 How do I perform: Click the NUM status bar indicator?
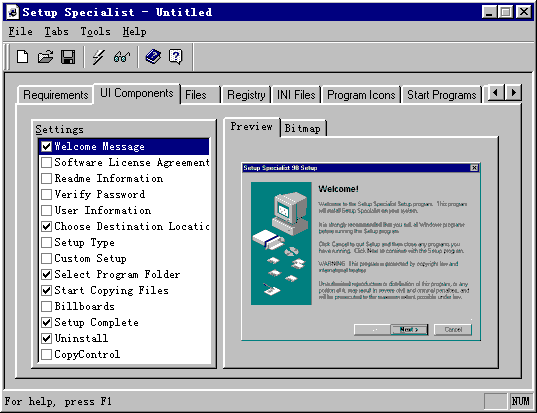pyautogui.click(x=520, y=401)
